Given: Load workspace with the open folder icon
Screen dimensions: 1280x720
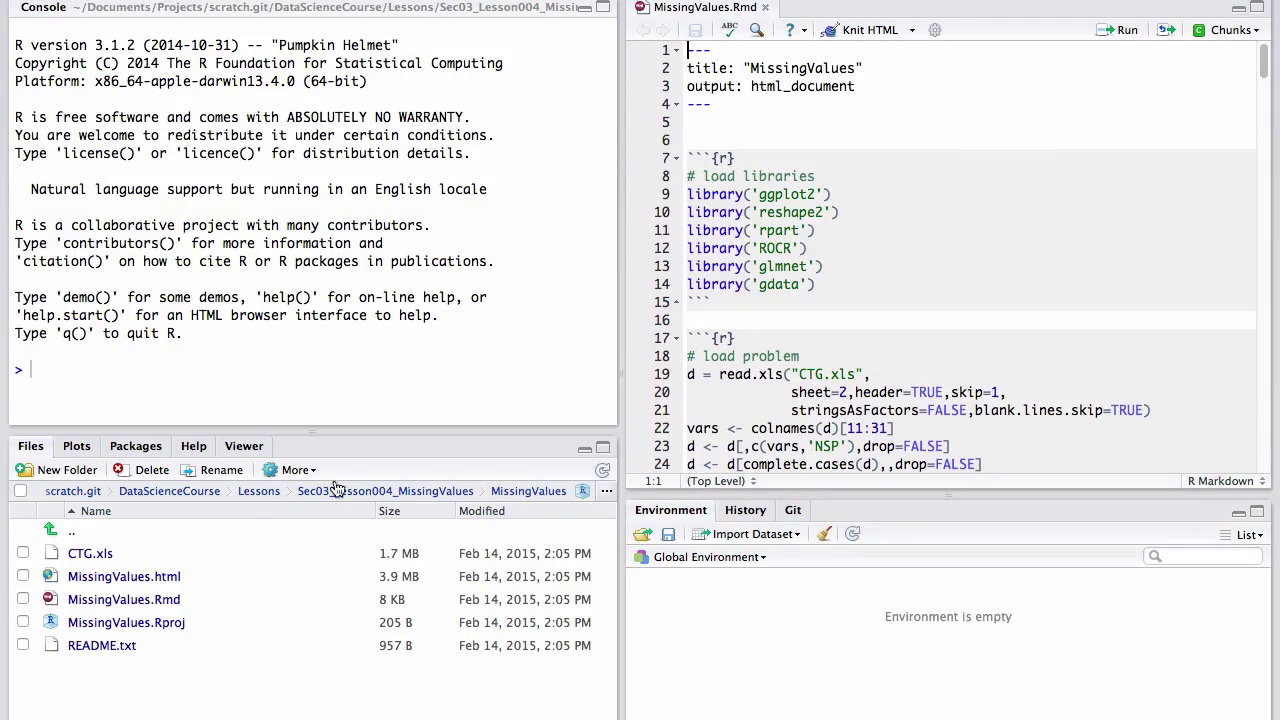Looking at the screenshot, I should click(643, 534).
